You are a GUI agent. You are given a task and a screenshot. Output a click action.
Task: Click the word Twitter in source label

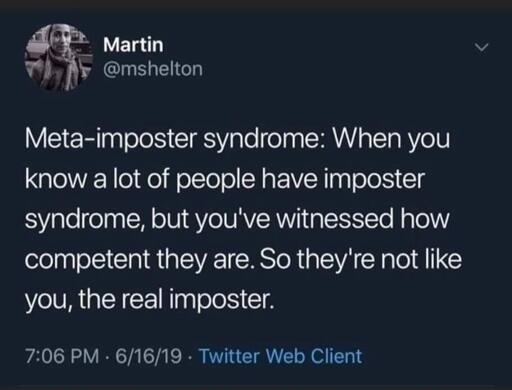230,356
